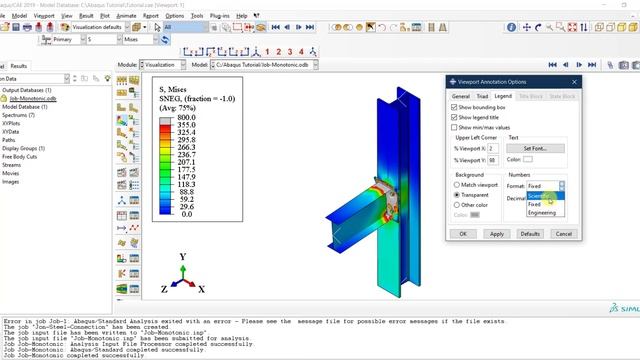This screenshot has height=360, width=640.
Task: Click the Defaults button
Action: [x=530, y=234]
